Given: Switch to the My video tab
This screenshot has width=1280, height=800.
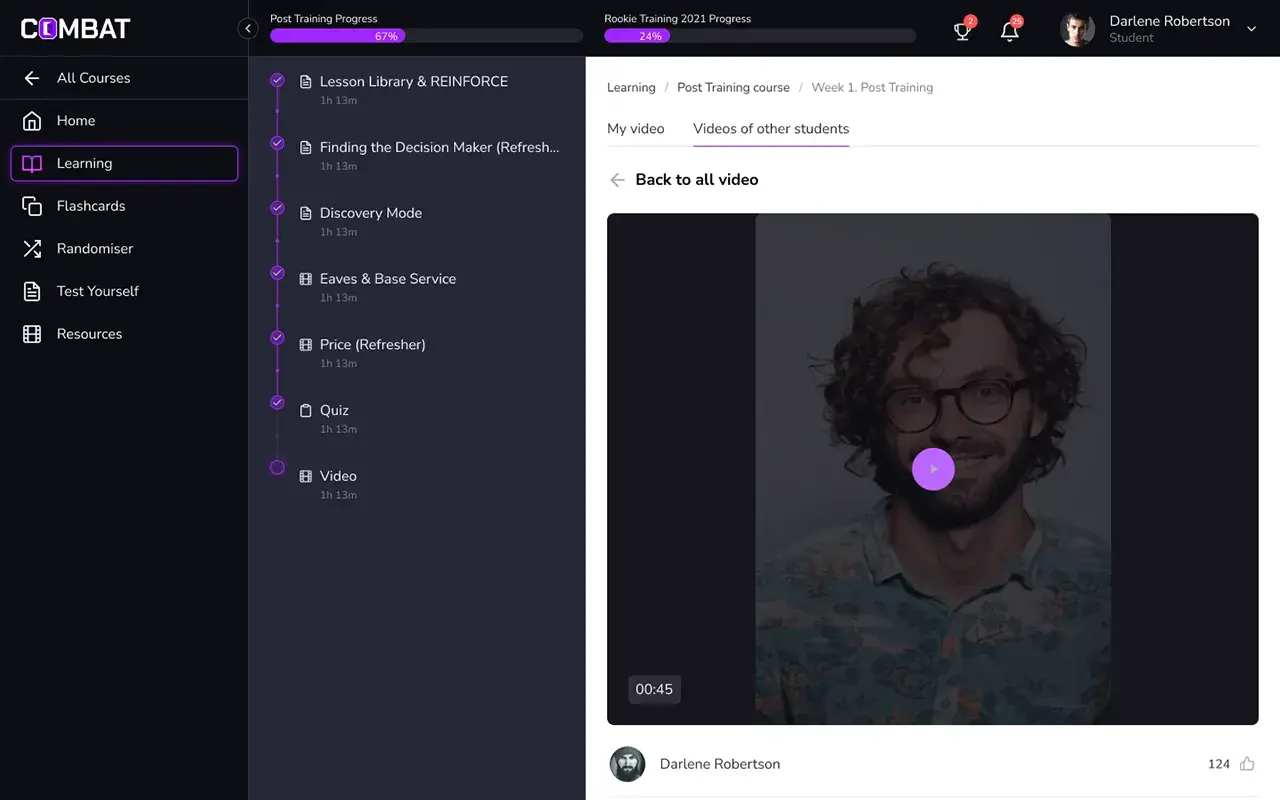Looking at the screenshot, I should (x=635, y=129).
